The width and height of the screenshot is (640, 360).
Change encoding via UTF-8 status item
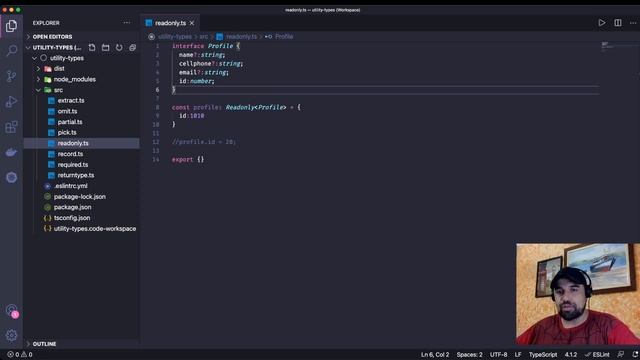498,355
